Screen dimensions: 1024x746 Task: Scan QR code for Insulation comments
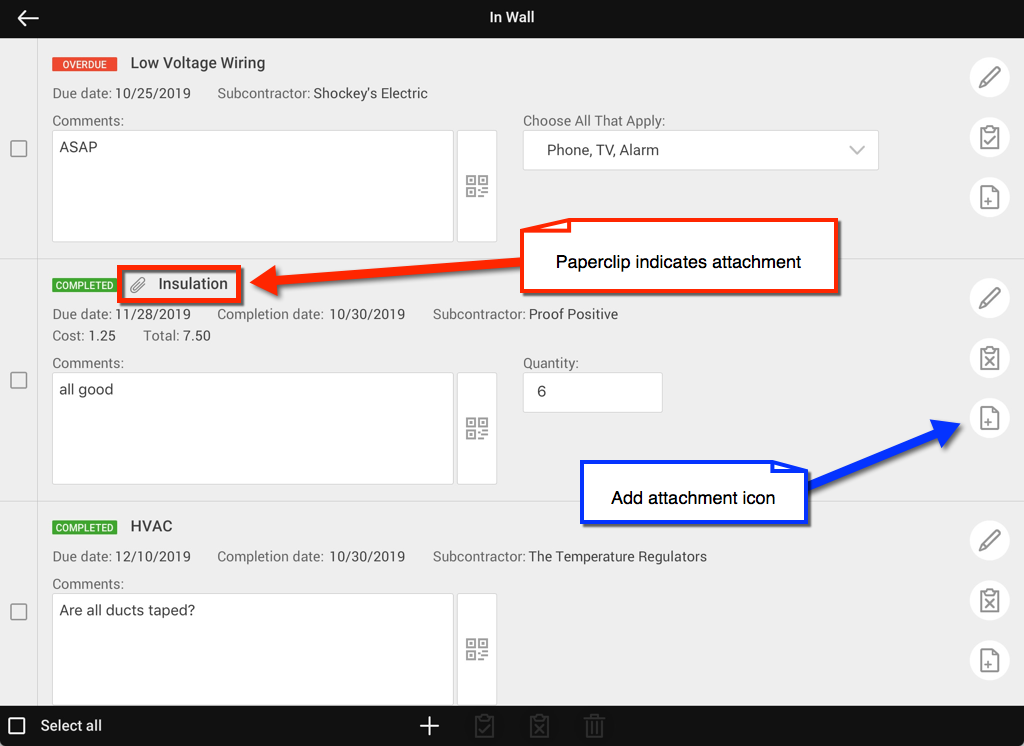(x=477, y=428)
